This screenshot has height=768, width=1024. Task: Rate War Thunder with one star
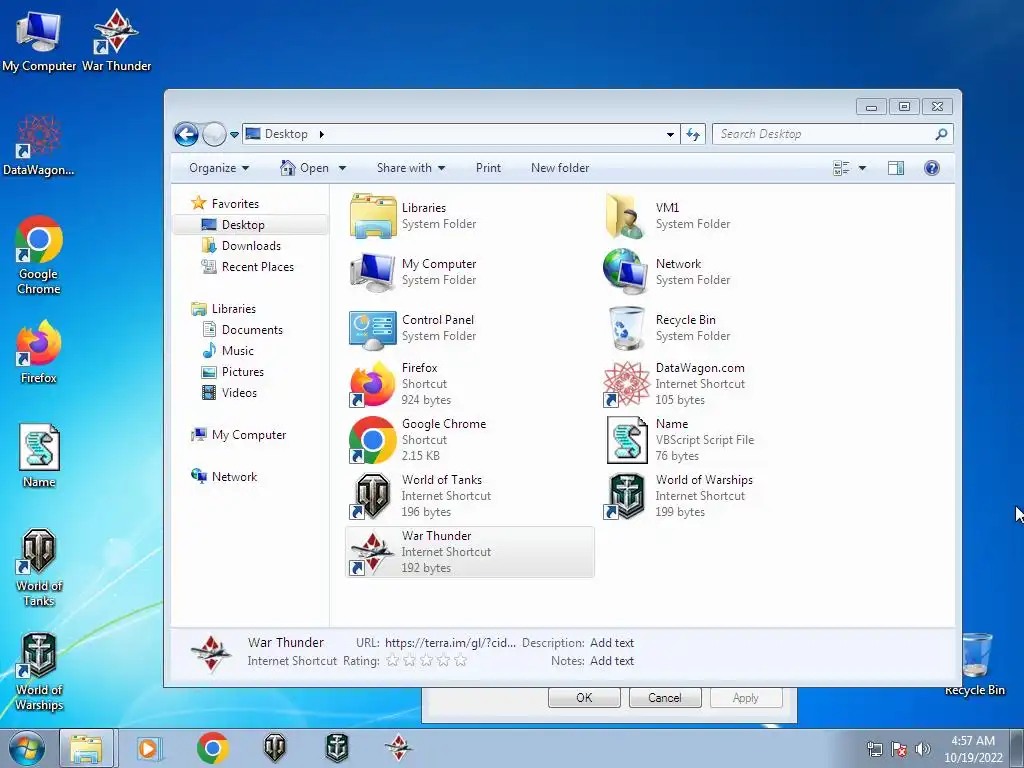pyautogui.click(x=392, y=661)
